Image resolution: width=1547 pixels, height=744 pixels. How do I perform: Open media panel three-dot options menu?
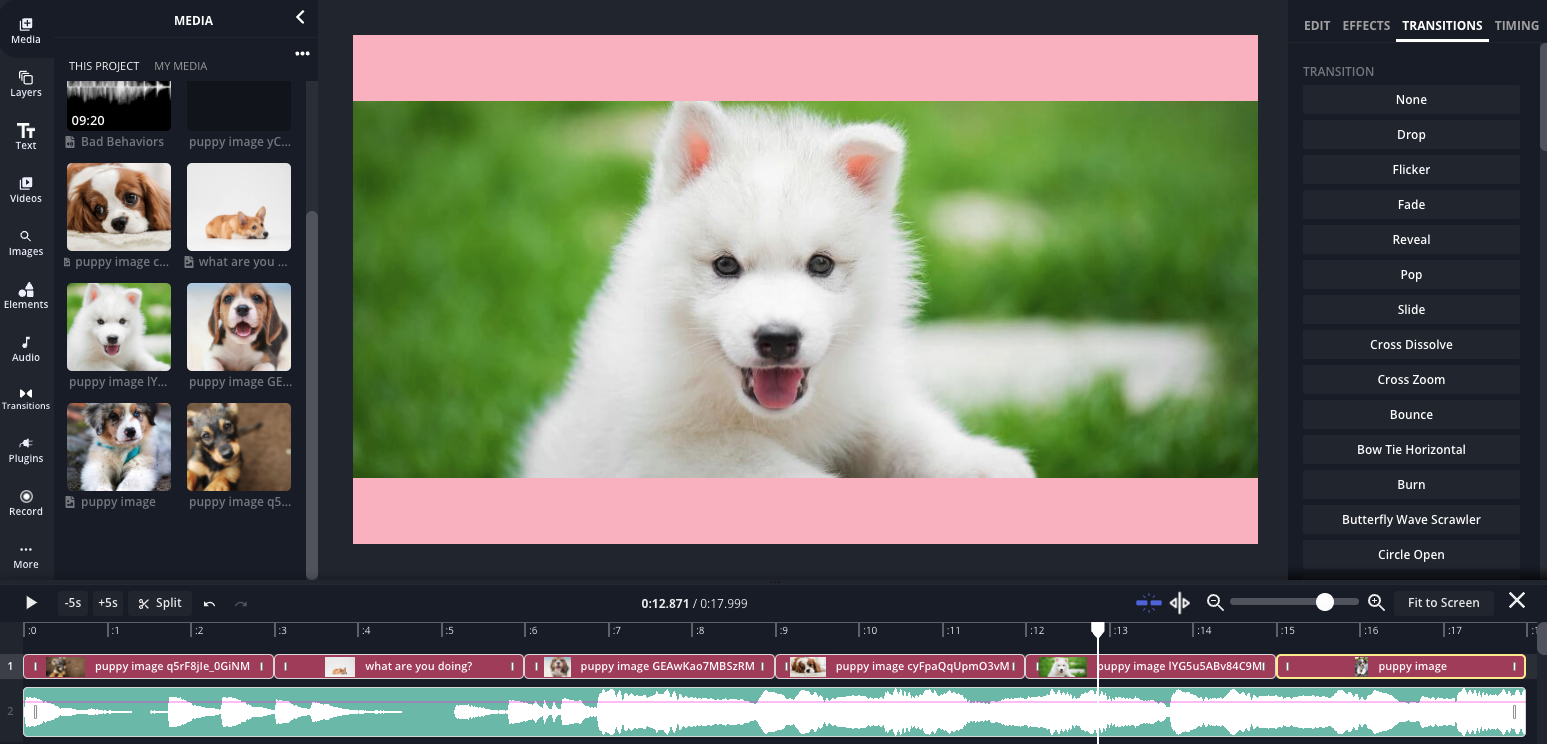[302, 54]
